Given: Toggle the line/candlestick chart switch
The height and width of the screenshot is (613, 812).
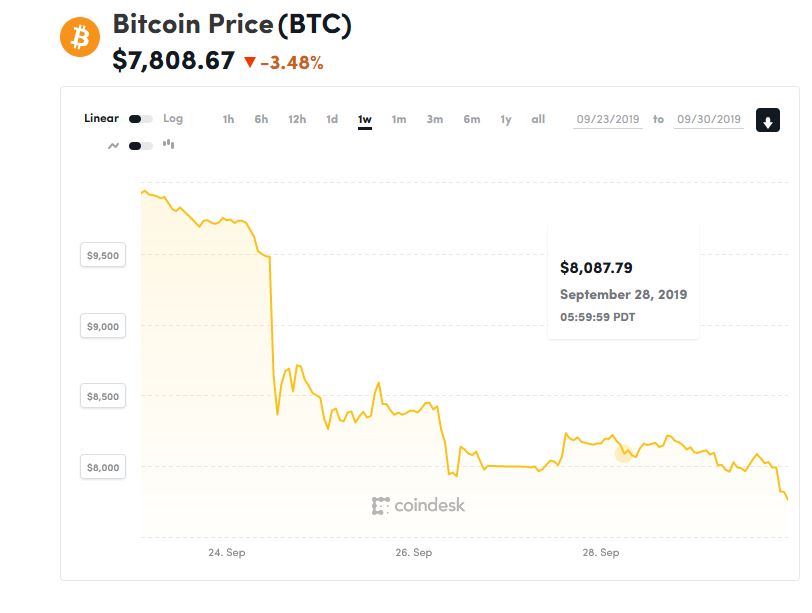Looking at the screenshot, I should [x=141, y=145].
